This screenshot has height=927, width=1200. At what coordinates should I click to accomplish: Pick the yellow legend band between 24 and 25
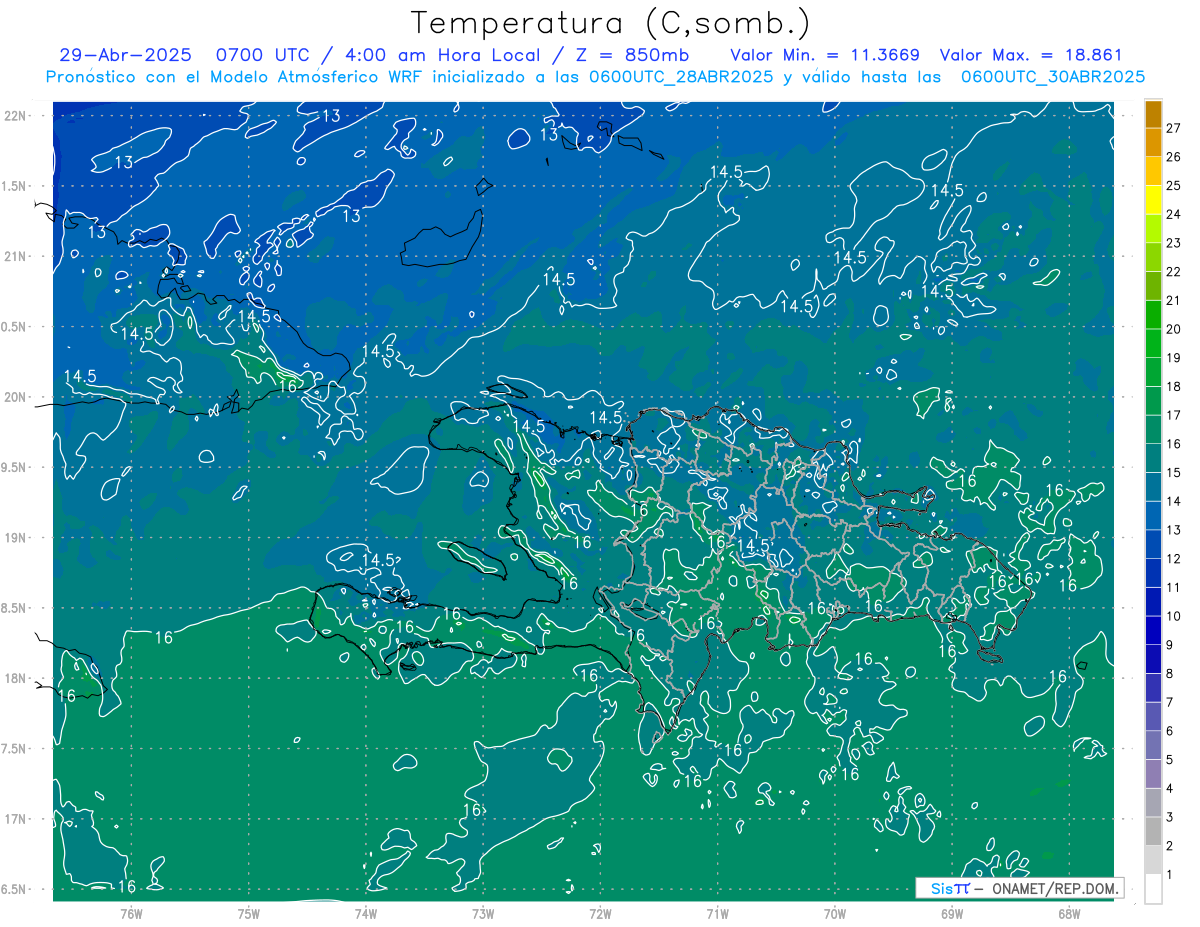[x=1153, y=200]
